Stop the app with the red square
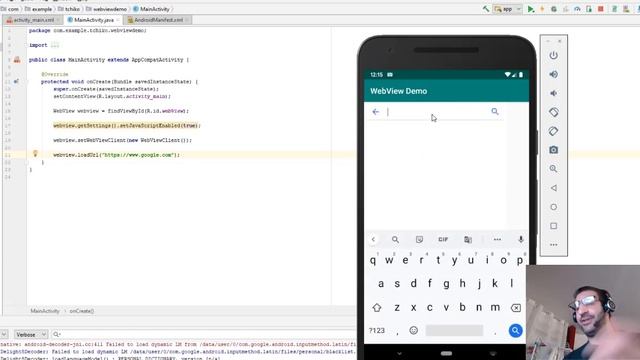Image resolution: width=640 pixels, height=360 pixels. [x=600, y=9]
